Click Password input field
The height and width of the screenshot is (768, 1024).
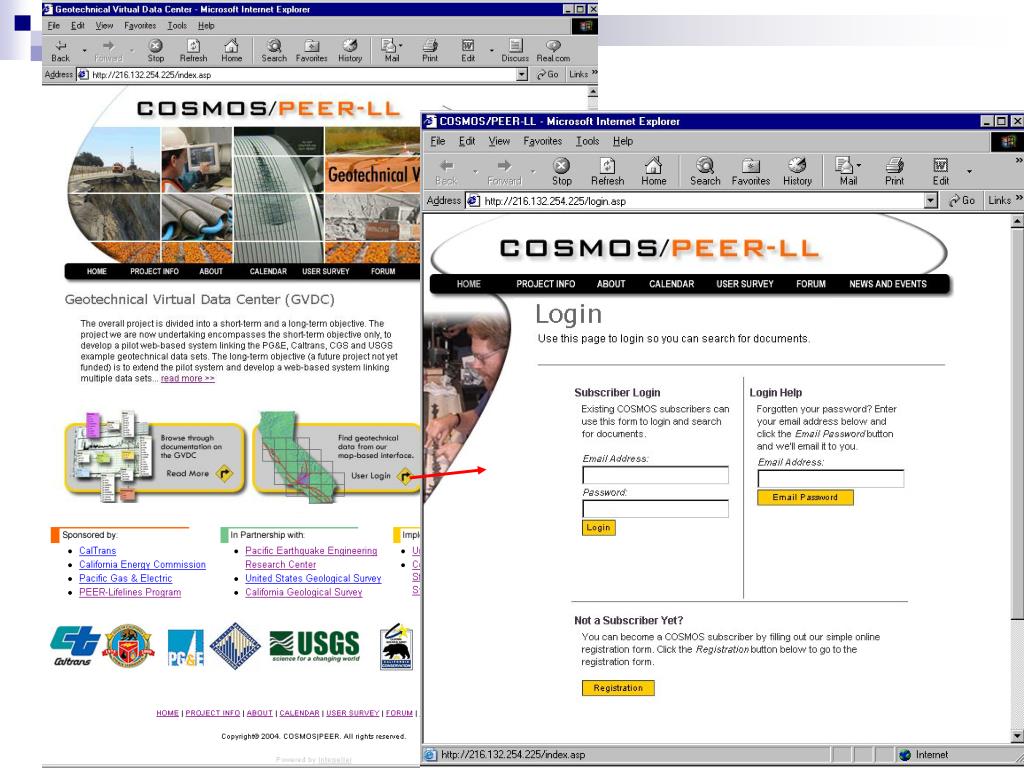click(x=655, y=509)
